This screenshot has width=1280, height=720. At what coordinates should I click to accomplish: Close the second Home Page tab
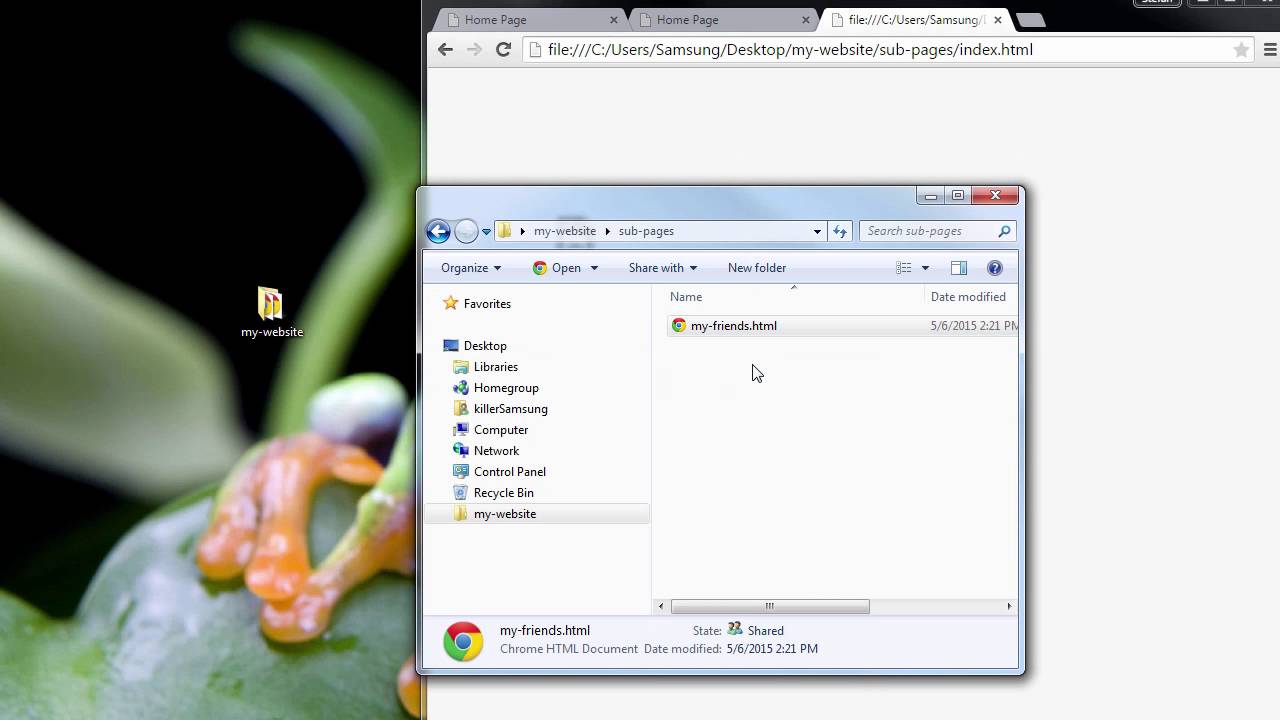(806, 20)
